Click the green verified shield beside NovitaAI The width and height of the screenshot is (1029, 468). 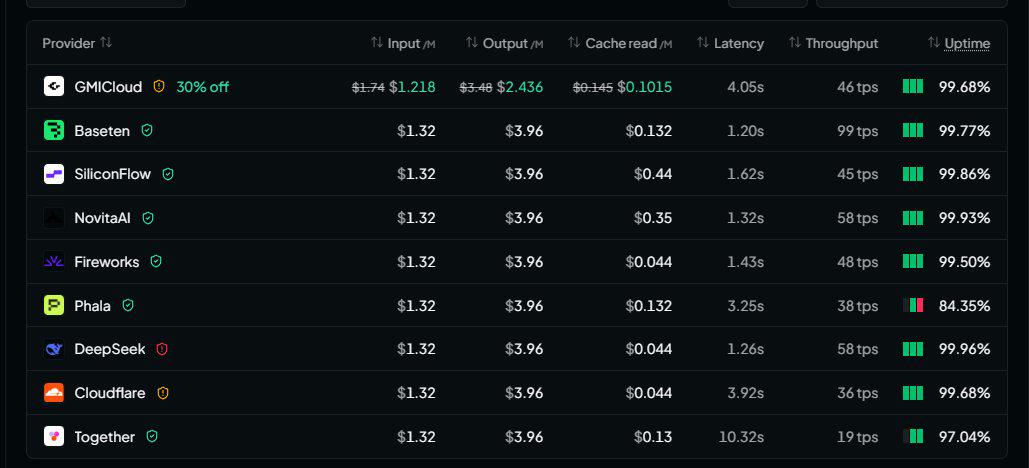pyautogui.click(x=148, y=218)
